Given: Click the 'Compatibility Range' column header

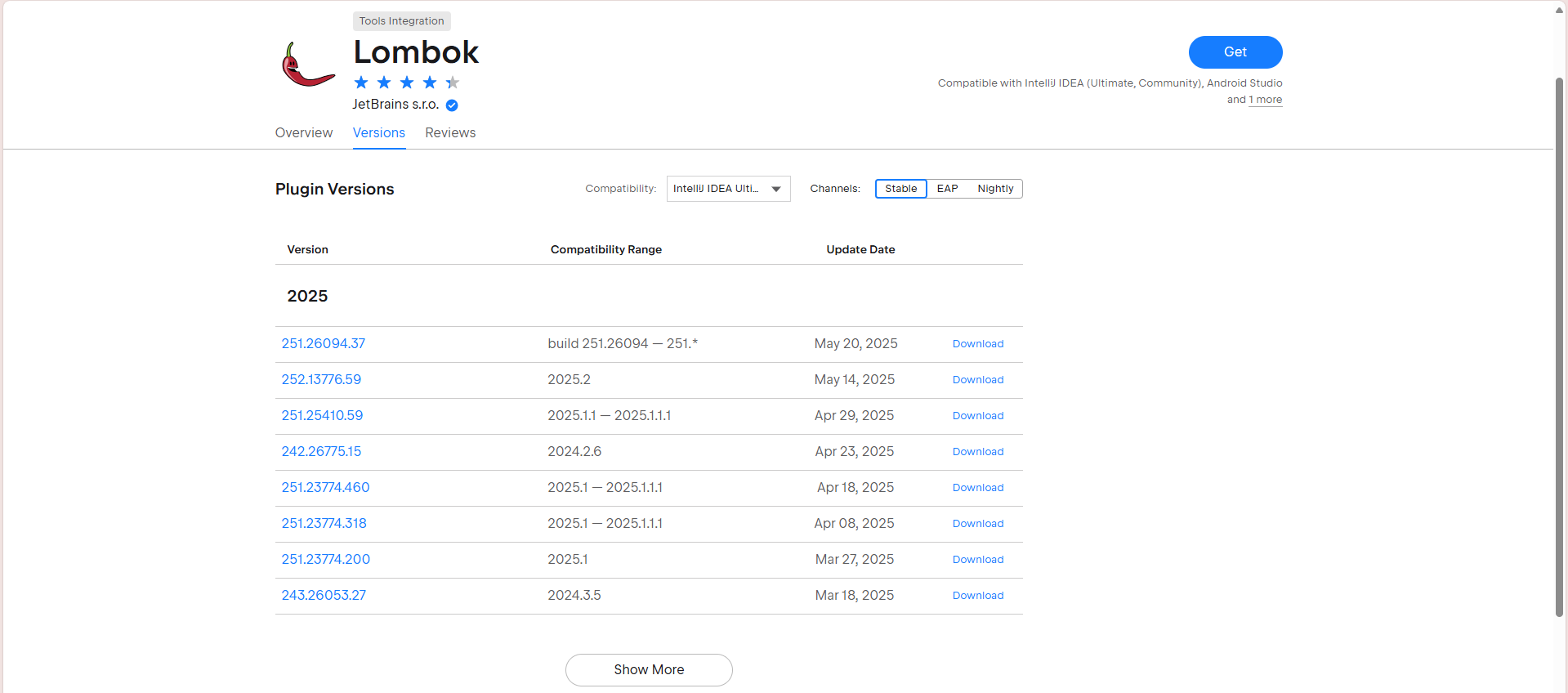Looking at the screenshot, I should (606, 250).
